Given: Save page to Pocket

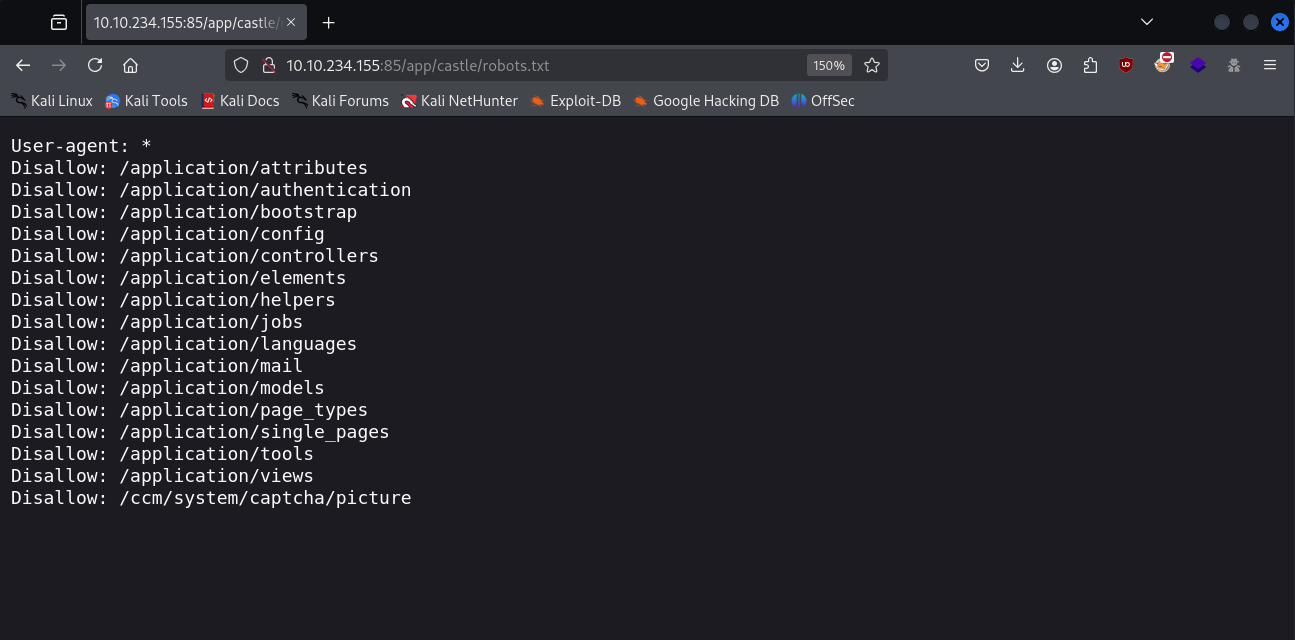Looking at the screenshot, I should pyautogui.click(x=982, y=65).
